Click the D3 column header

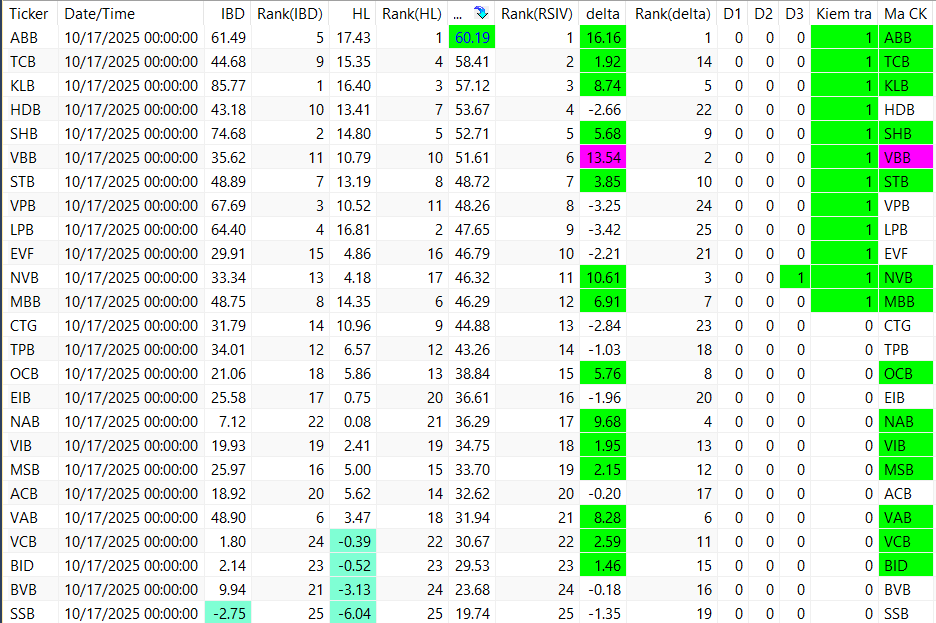(x=794, y=13)
